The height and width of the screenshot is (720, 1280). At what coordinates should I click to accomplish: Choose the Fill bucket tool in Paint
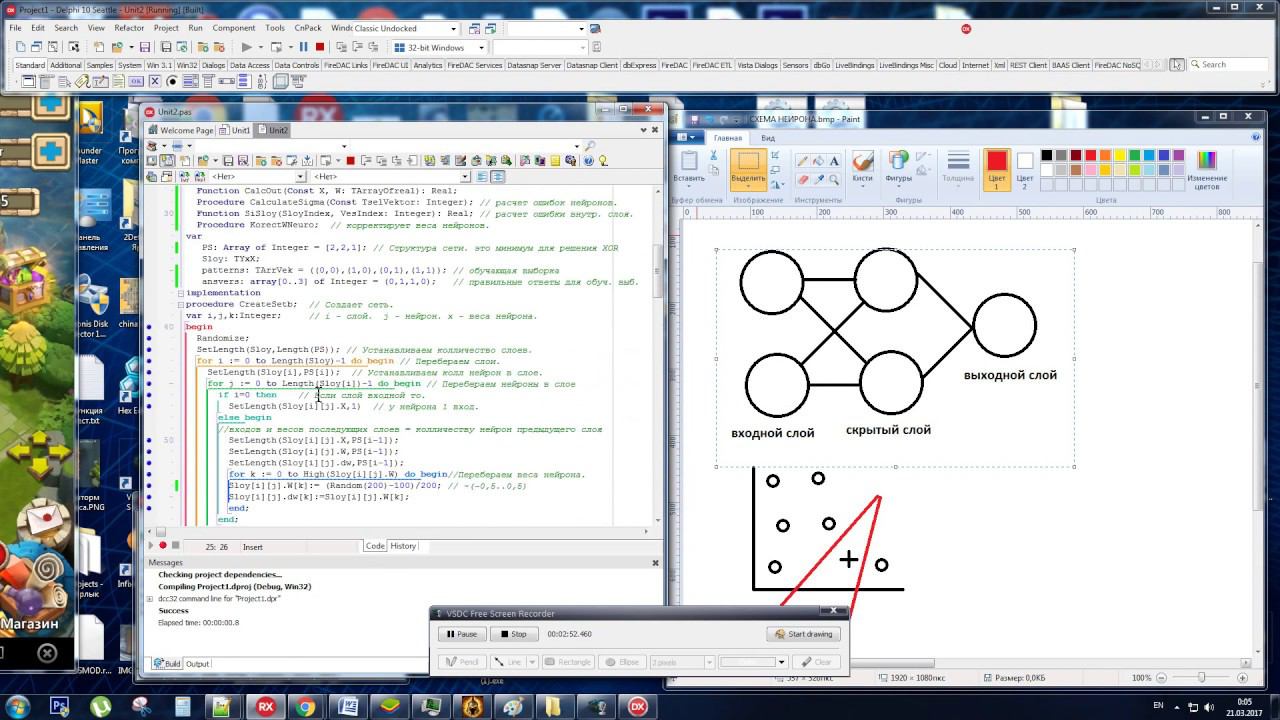tap(818, 161)
